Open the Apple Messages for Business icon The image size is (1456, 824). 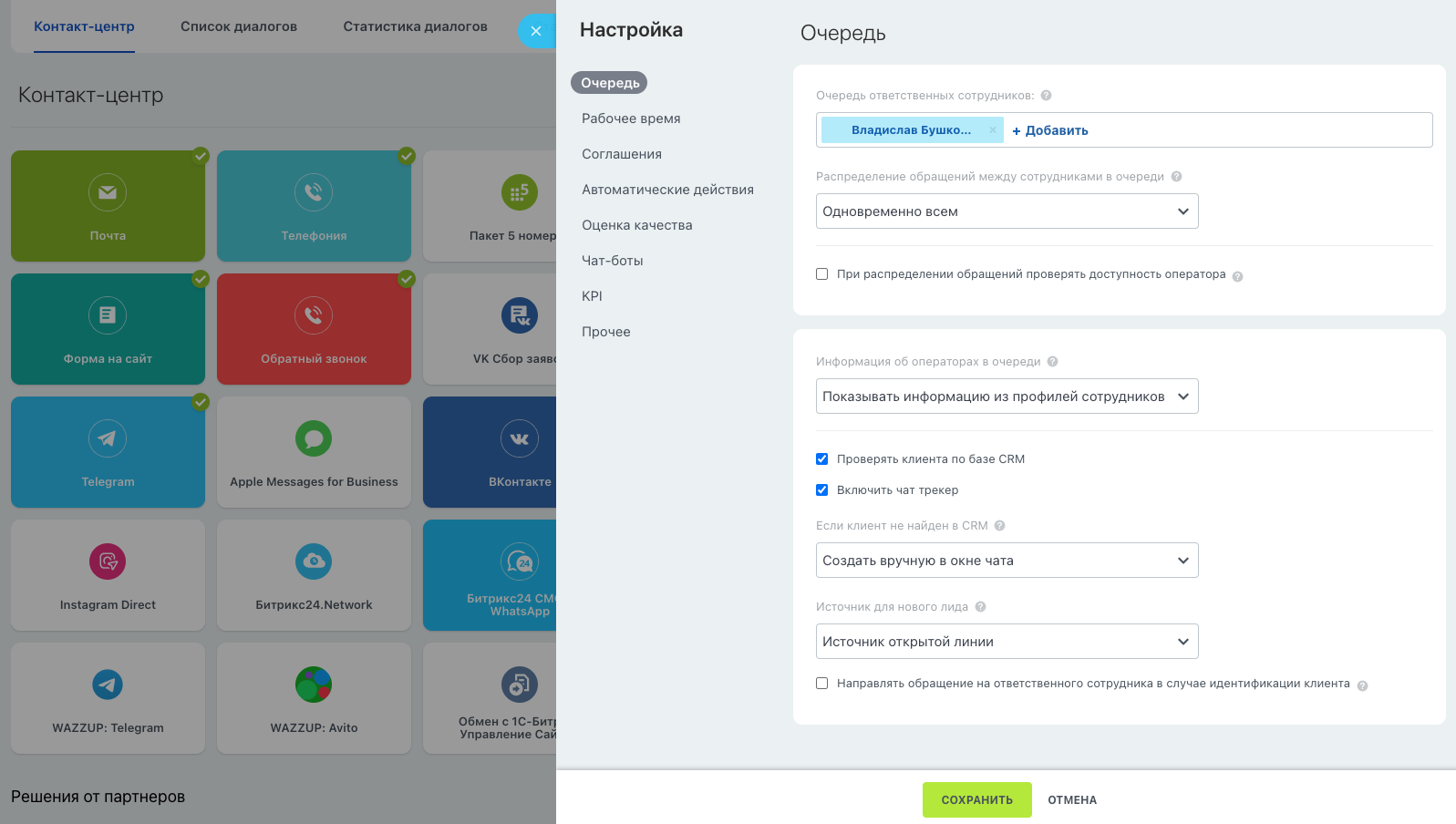pyautogui.click(x=314, y=438)
